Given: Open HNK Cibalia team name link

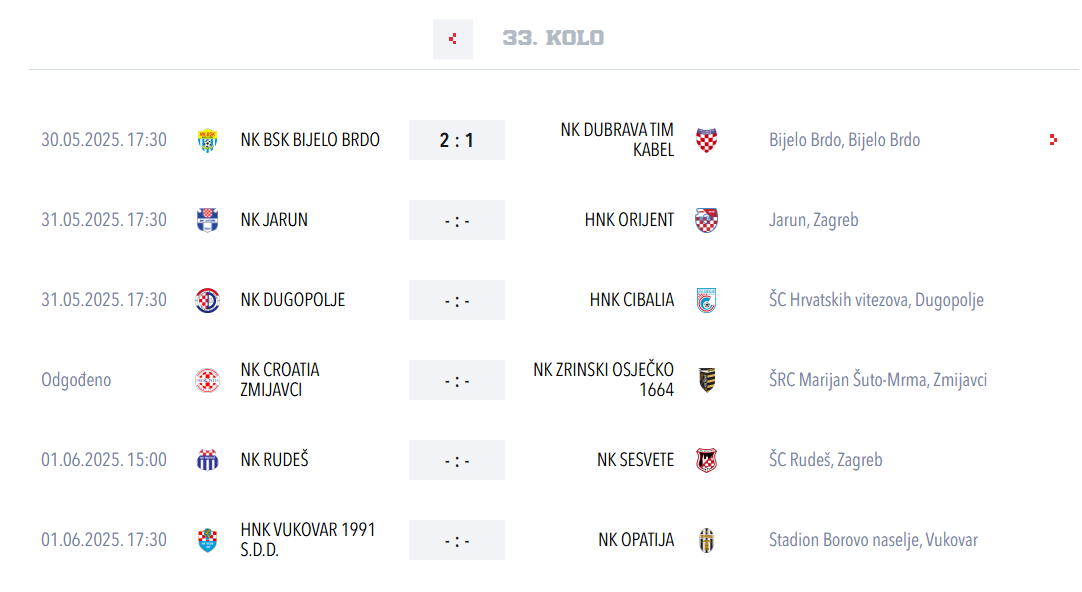Looking at the screenshot, I should pos(631,300).
